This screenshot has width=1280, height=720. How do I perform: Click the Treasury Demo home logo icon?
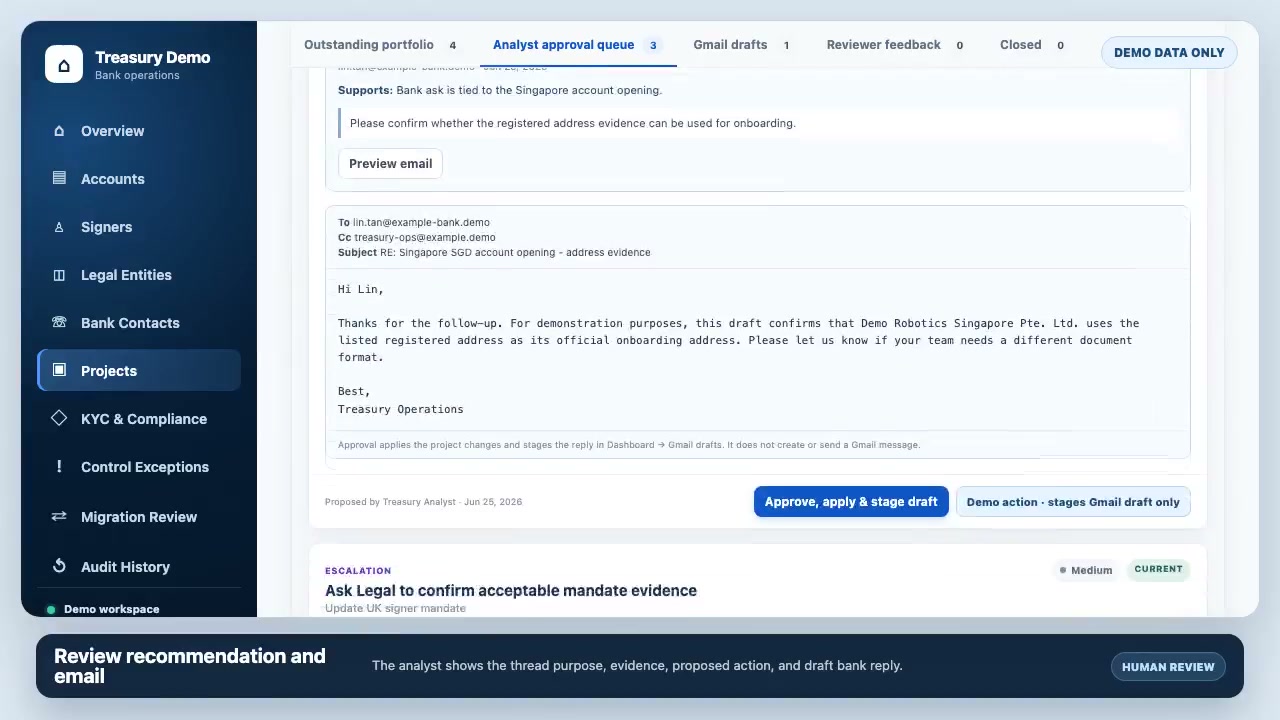pos(64,65)
